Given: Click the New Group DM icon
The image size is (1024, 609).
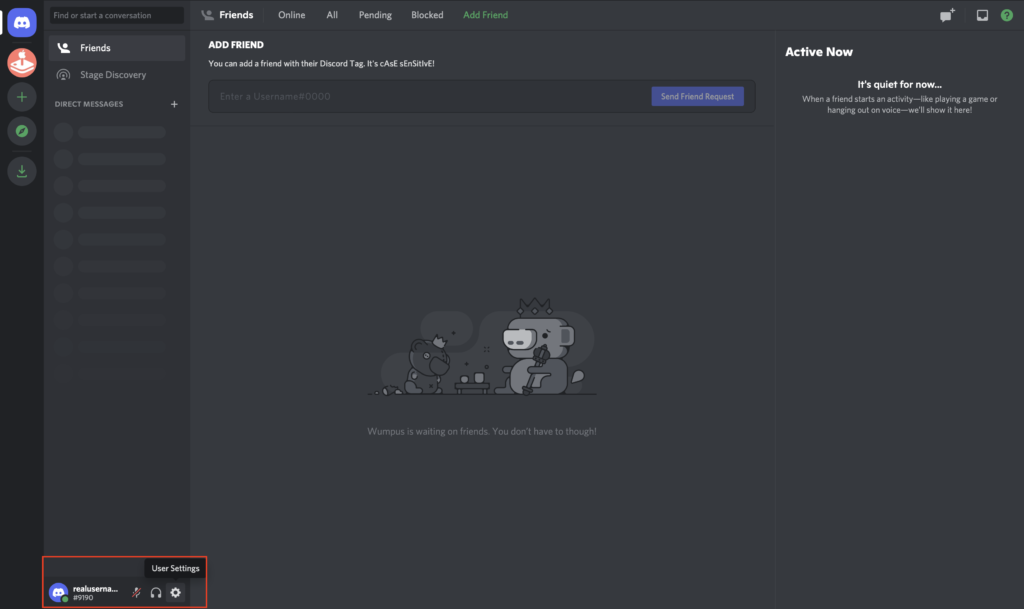Looking at the screenshot, I should (x=947, y=15).
